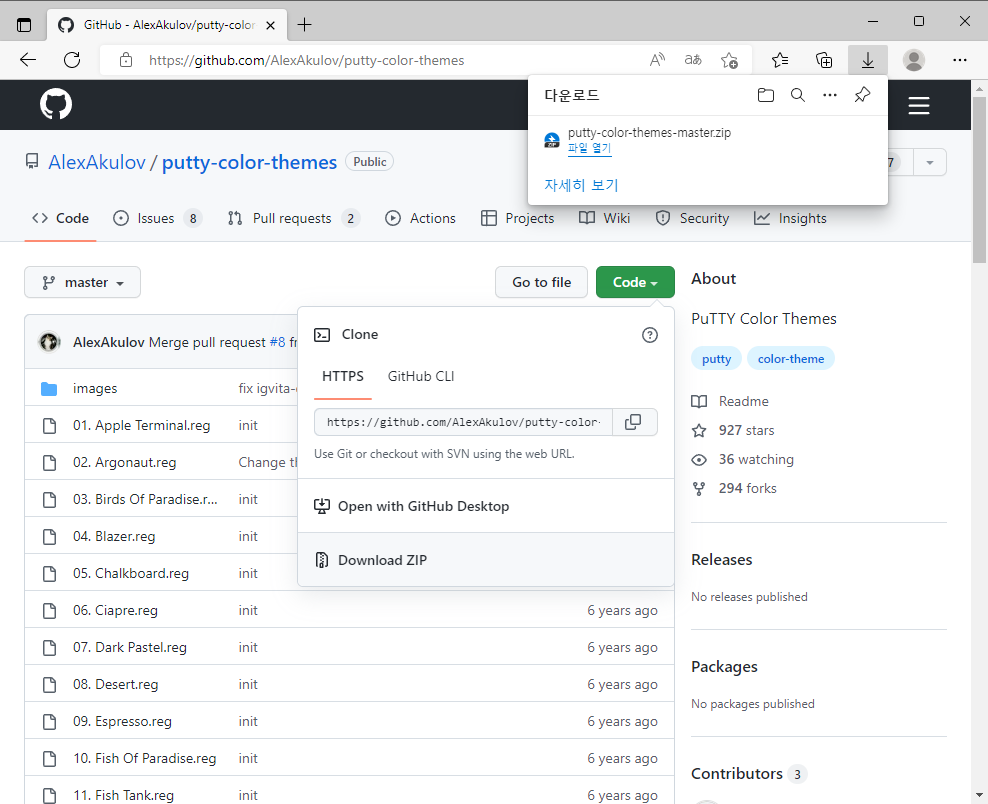Open more options in the Downloads panel

(830, 95)
